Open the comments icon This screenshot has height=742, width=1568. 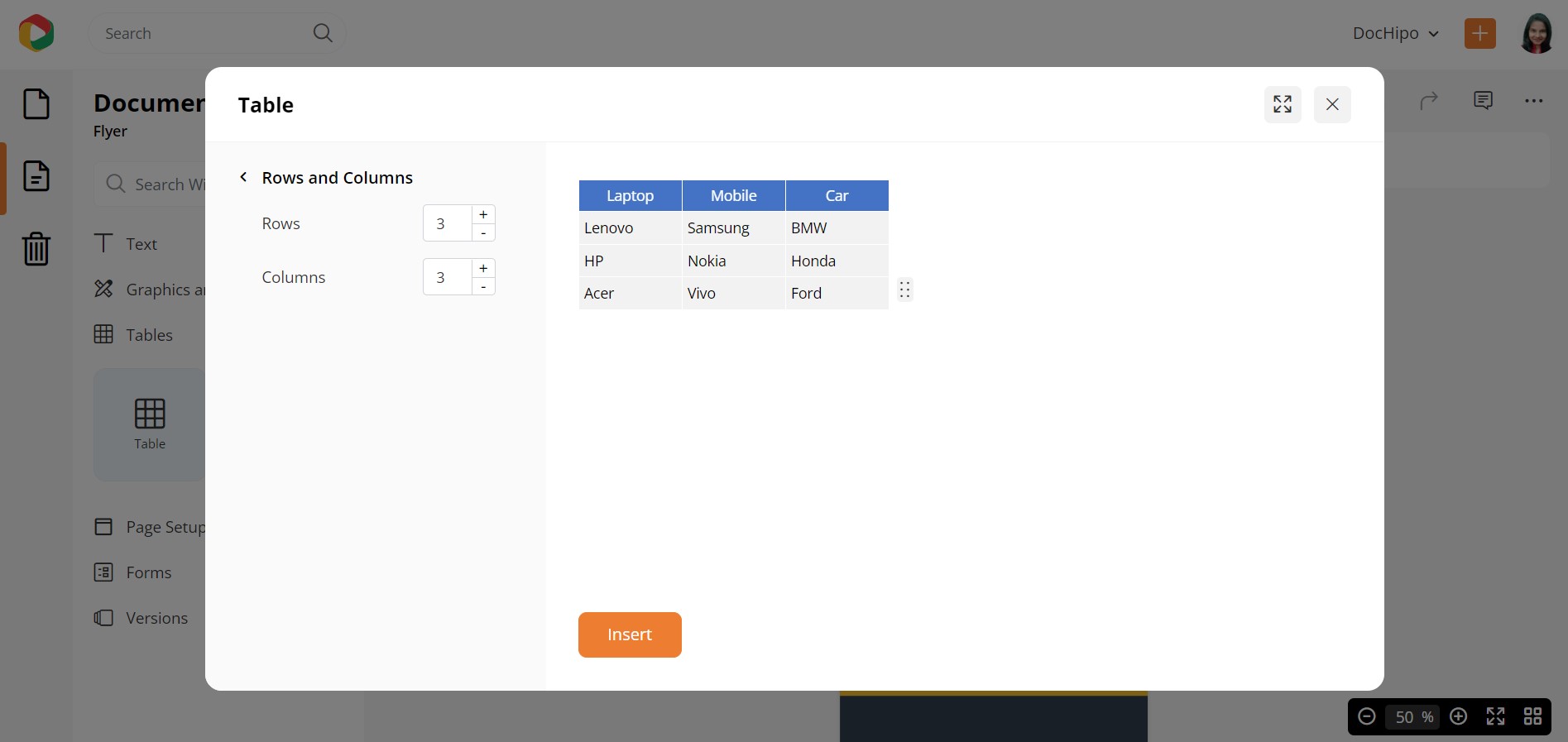(1483, 101)
